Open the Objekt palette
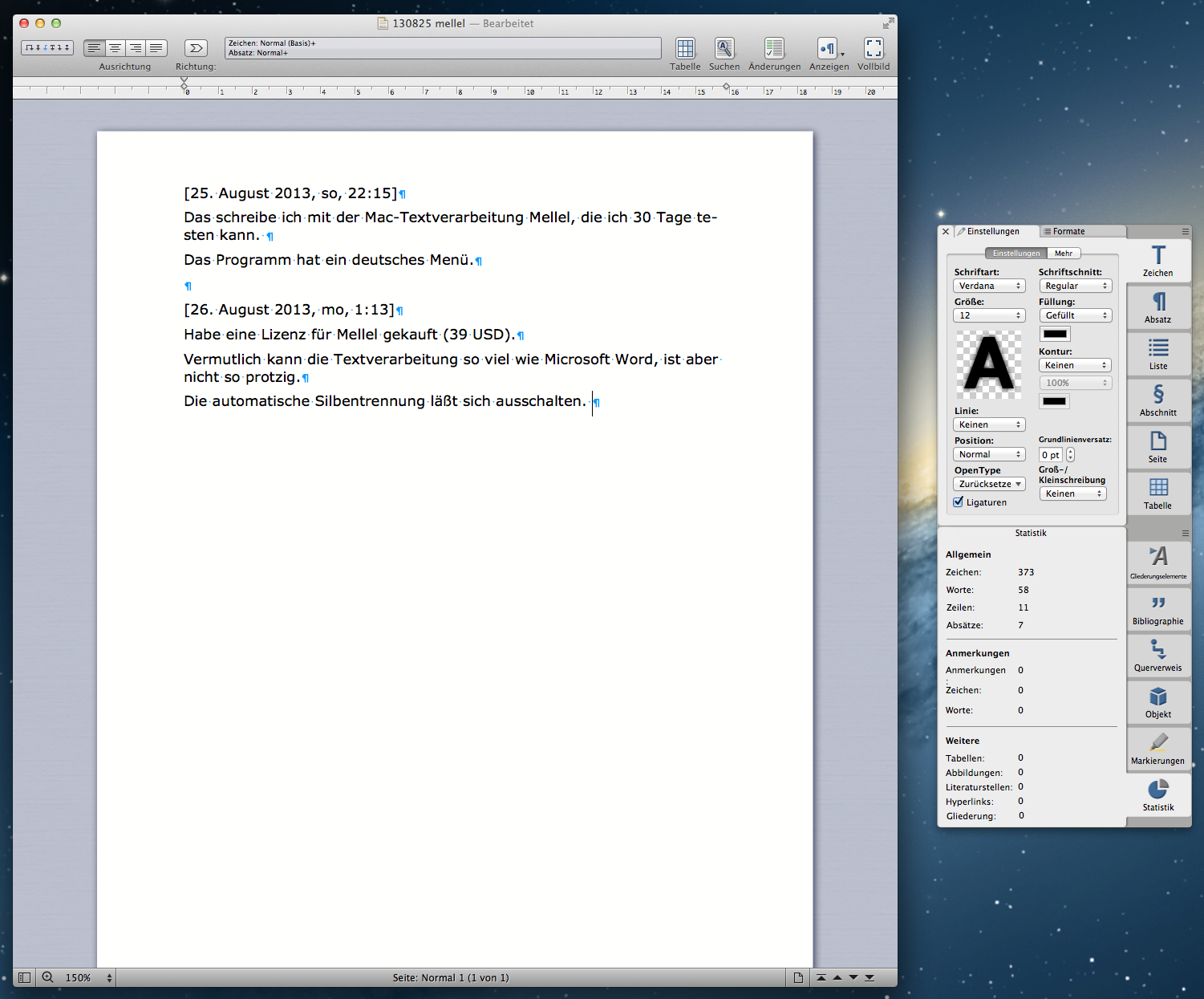1204x999 pixels. [1158, 702]
